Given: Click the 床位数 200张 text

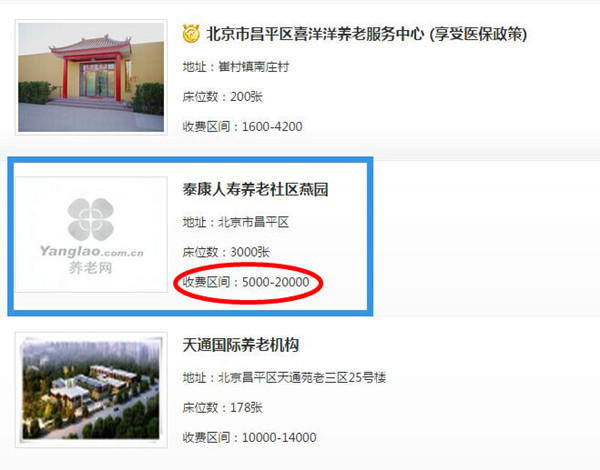Looking at the screenshot, I should (222, 96).
